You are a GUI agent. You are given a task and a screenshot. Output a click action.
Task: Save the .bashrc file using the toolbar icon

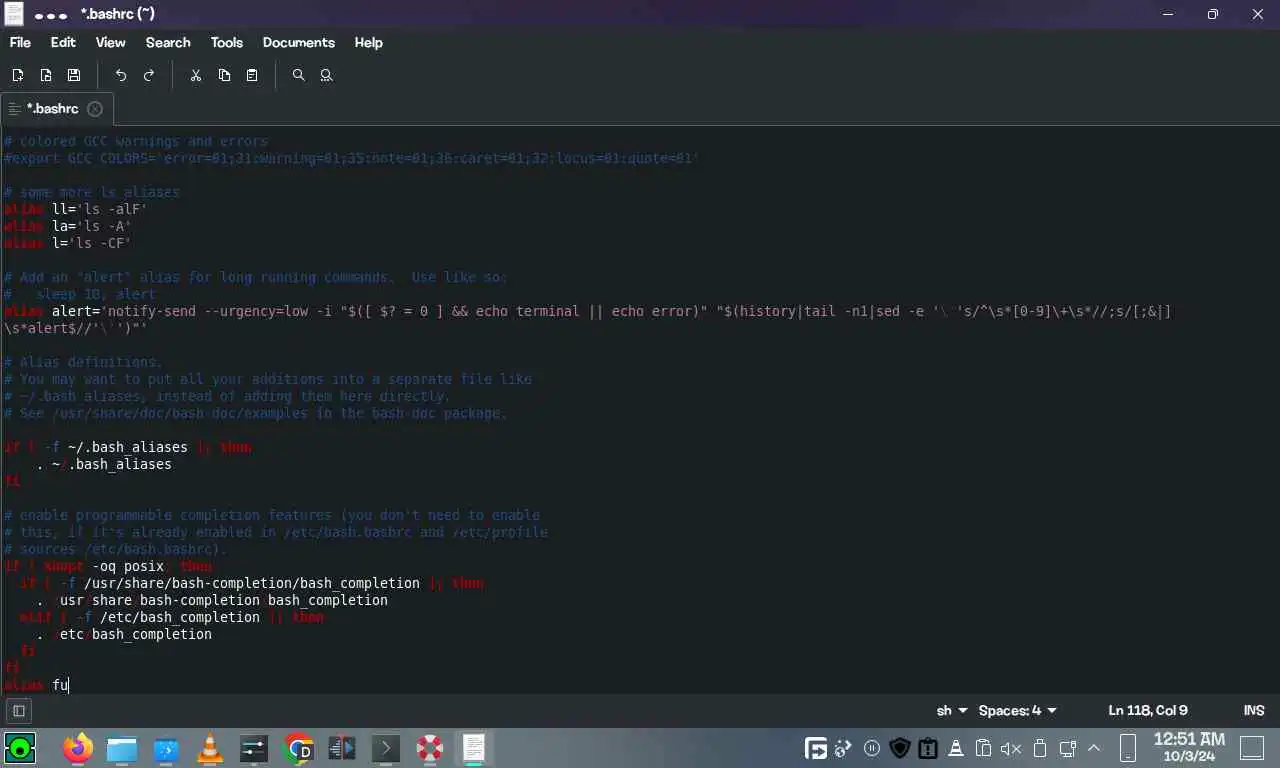(x=74, y=75)
